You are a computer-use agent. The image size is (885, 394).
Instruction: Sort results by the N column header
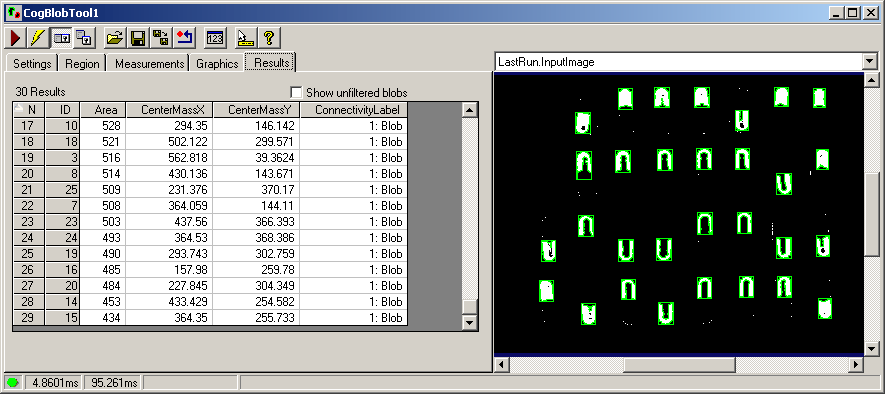pyautogui.click(x=29, y=110)
